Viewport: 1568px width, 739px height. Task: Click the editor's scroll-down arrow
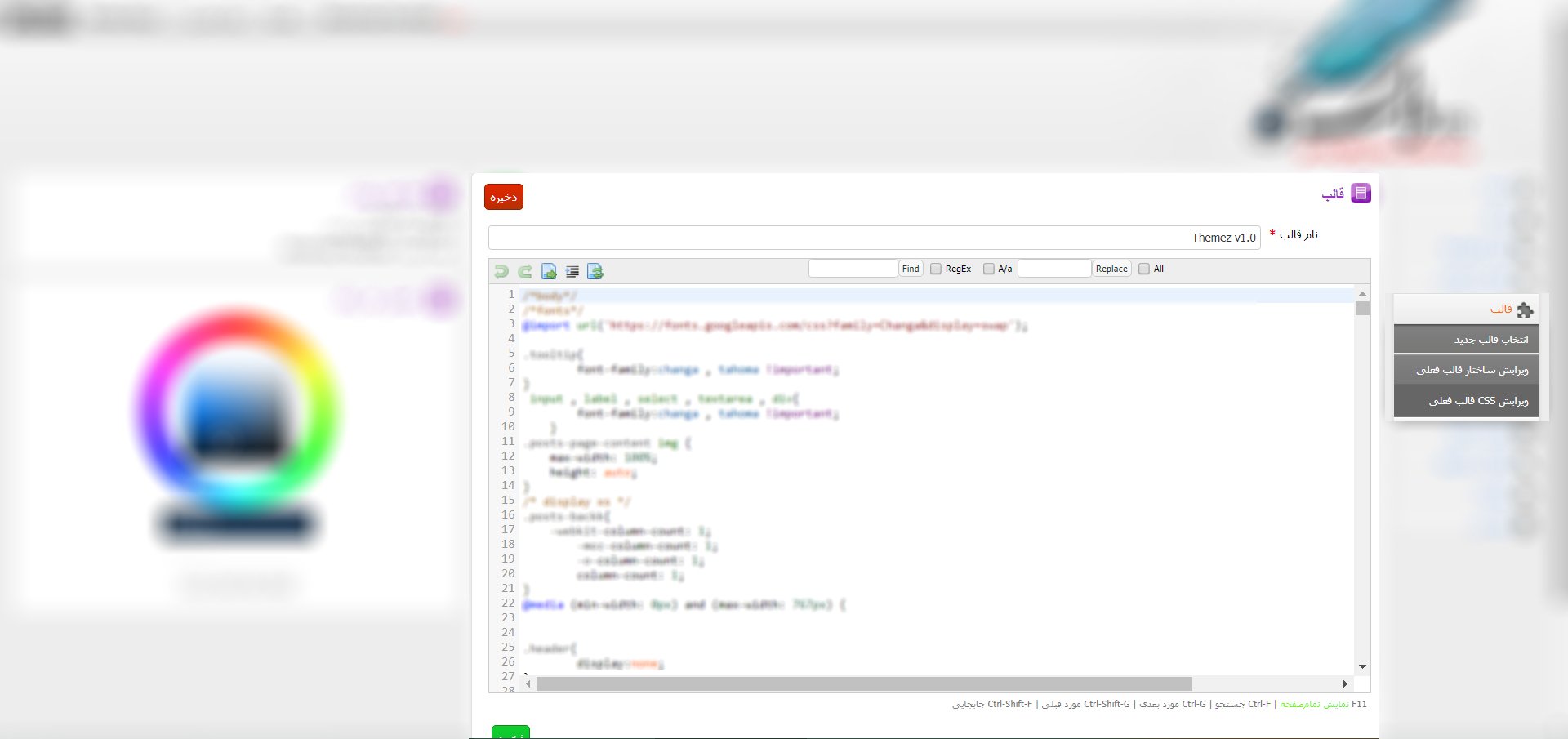point(1362,667)
